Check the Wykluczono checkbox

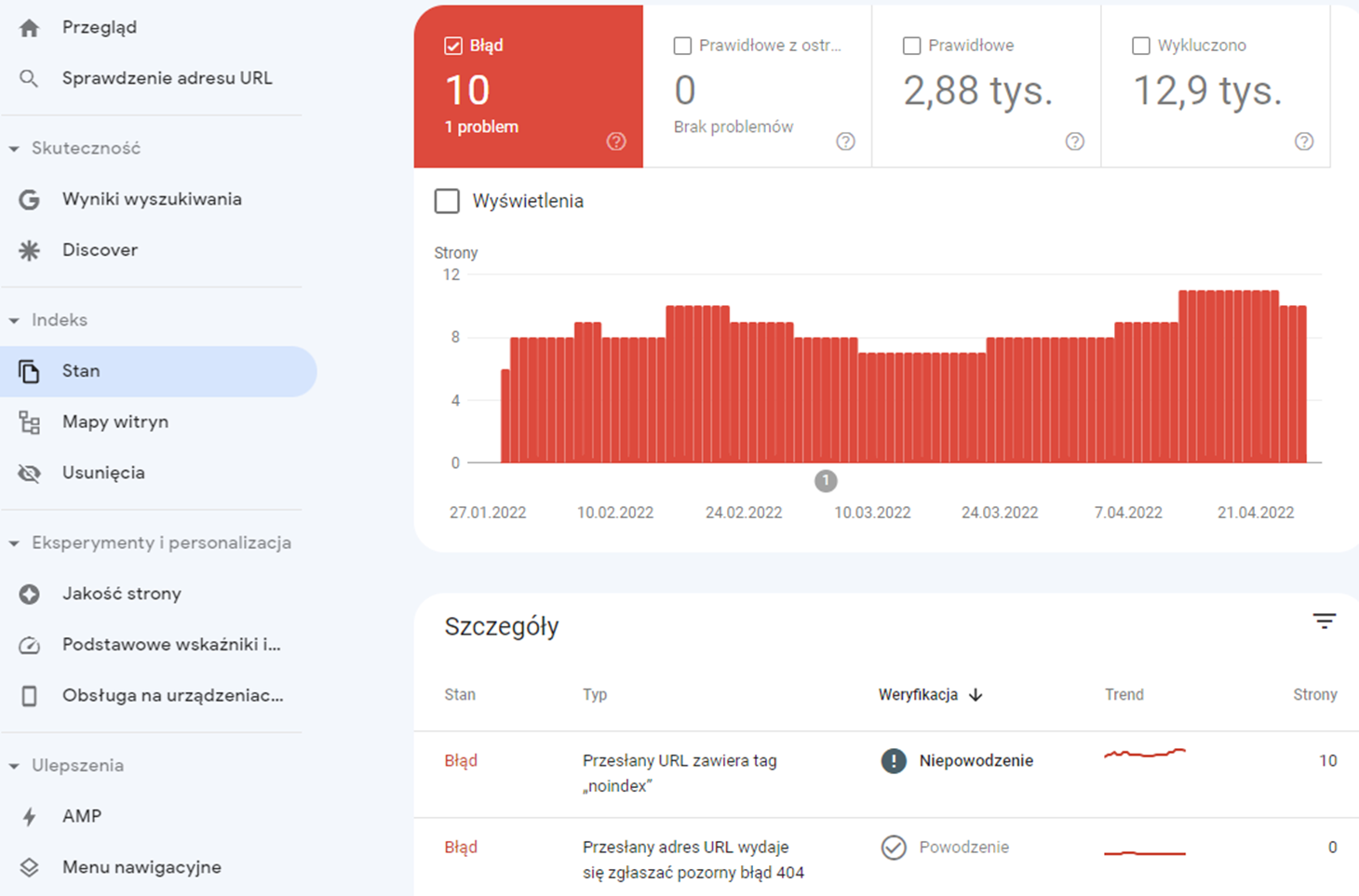click(1141, 46)
